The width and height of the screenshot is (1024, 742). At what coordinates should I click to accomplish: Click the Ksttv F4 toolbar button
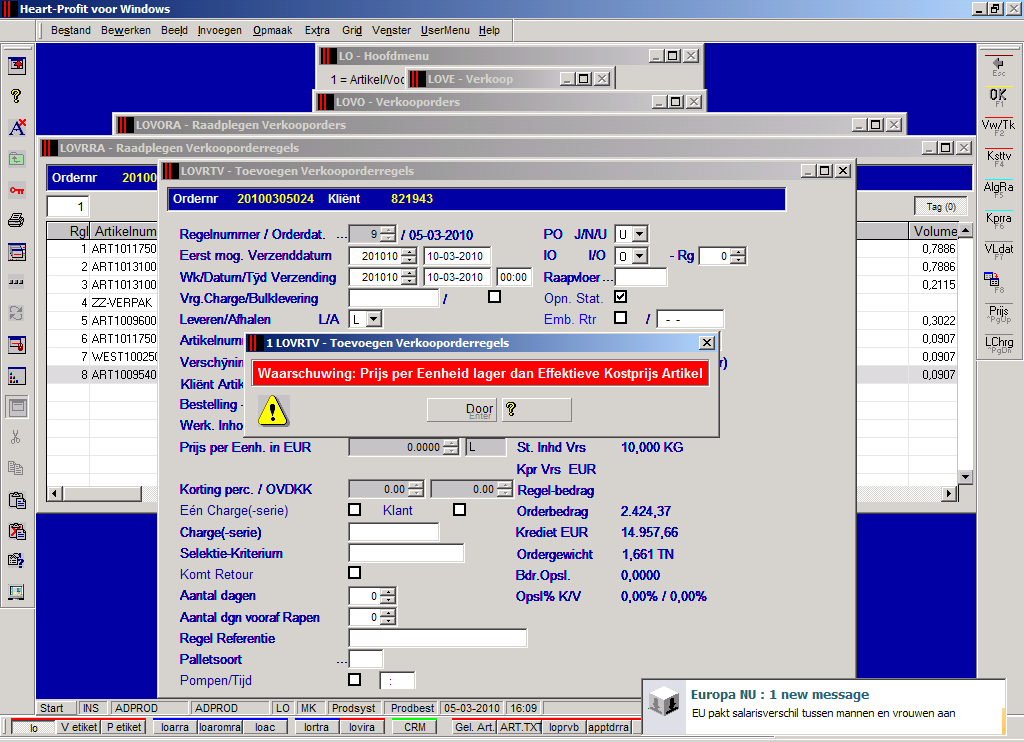999,158
